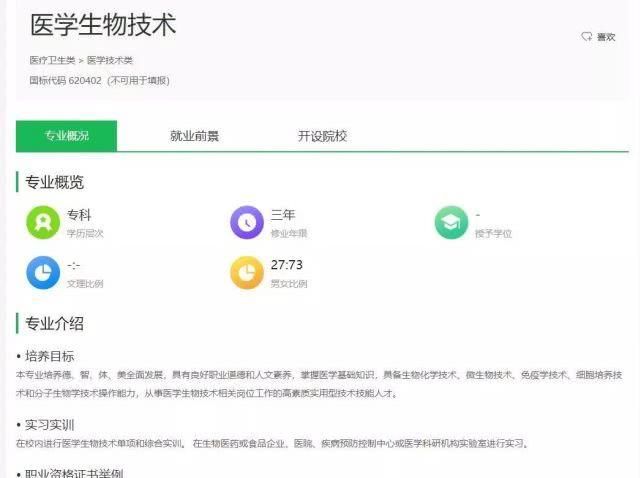The width and height of the screenshot is (640, 478).
Task: Click the 培养目标 subheading
Action: coord(49,356)
